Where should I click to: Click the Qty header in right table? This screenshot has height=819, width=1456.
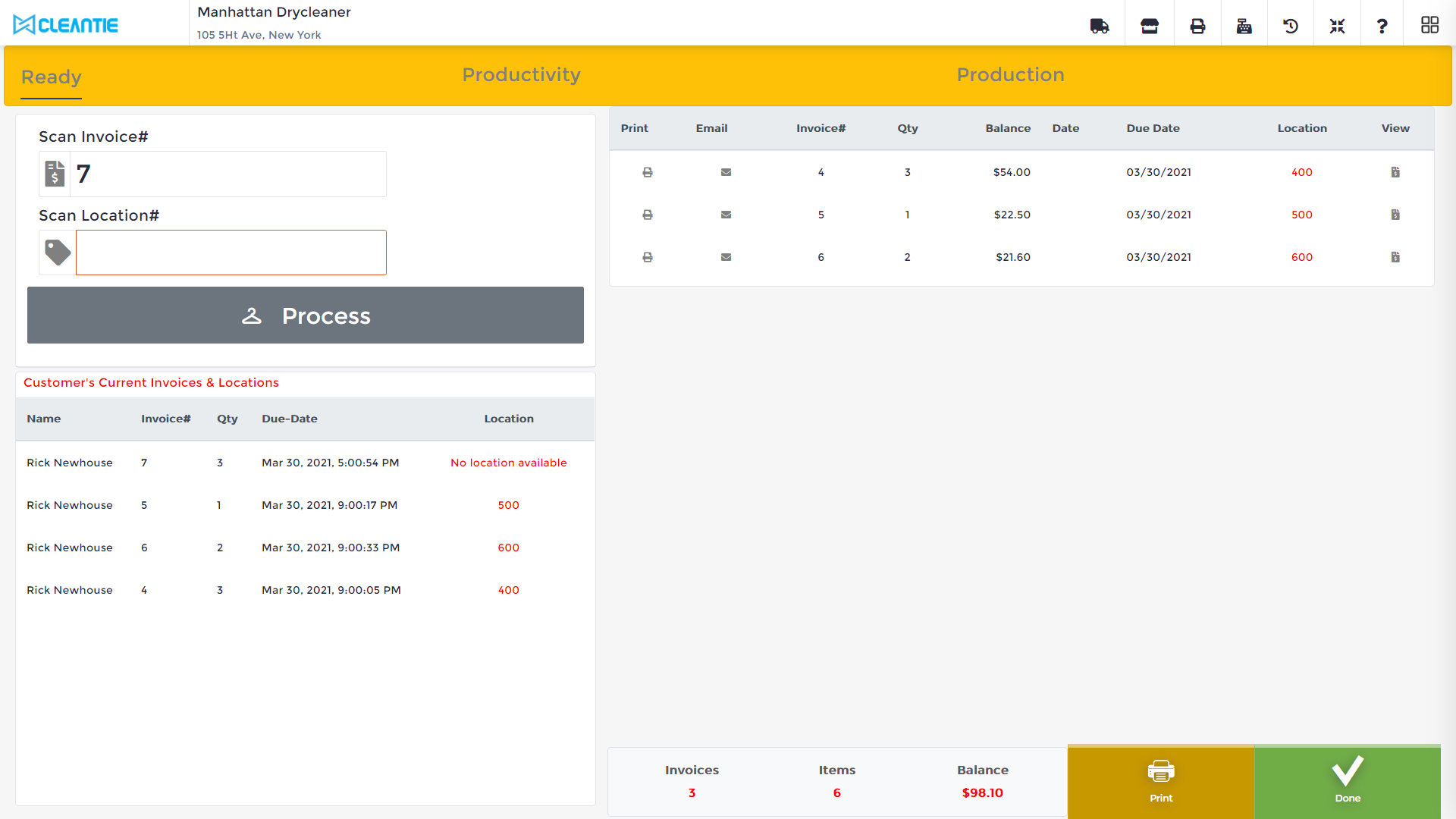908,128
